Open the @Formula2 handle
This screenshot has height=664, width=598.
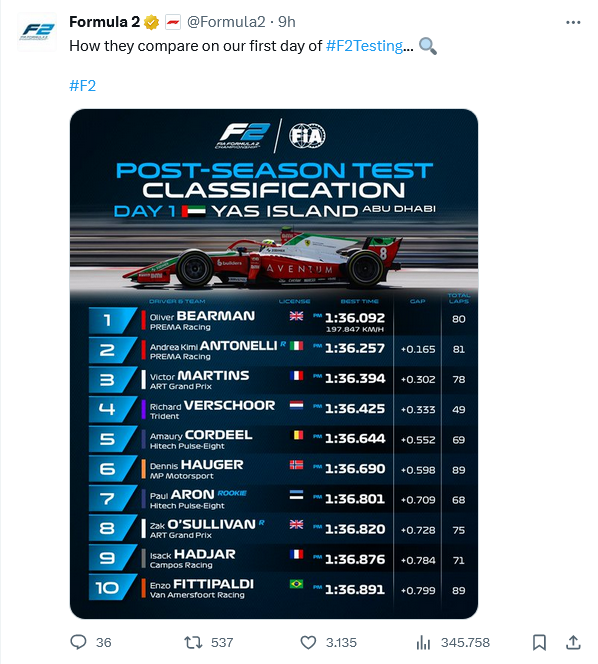pos(226,22)
